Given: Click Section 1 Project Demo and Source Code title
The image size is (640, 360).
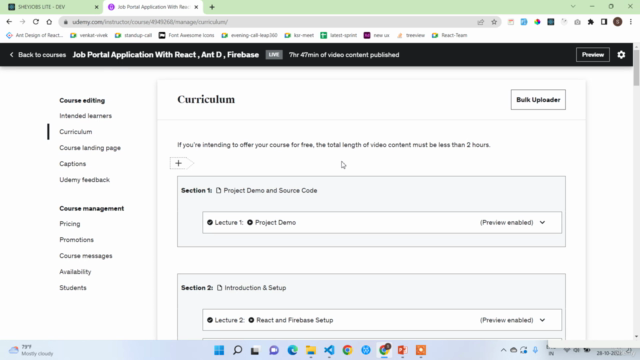Looking at the screenshot, I should (270, 191).
